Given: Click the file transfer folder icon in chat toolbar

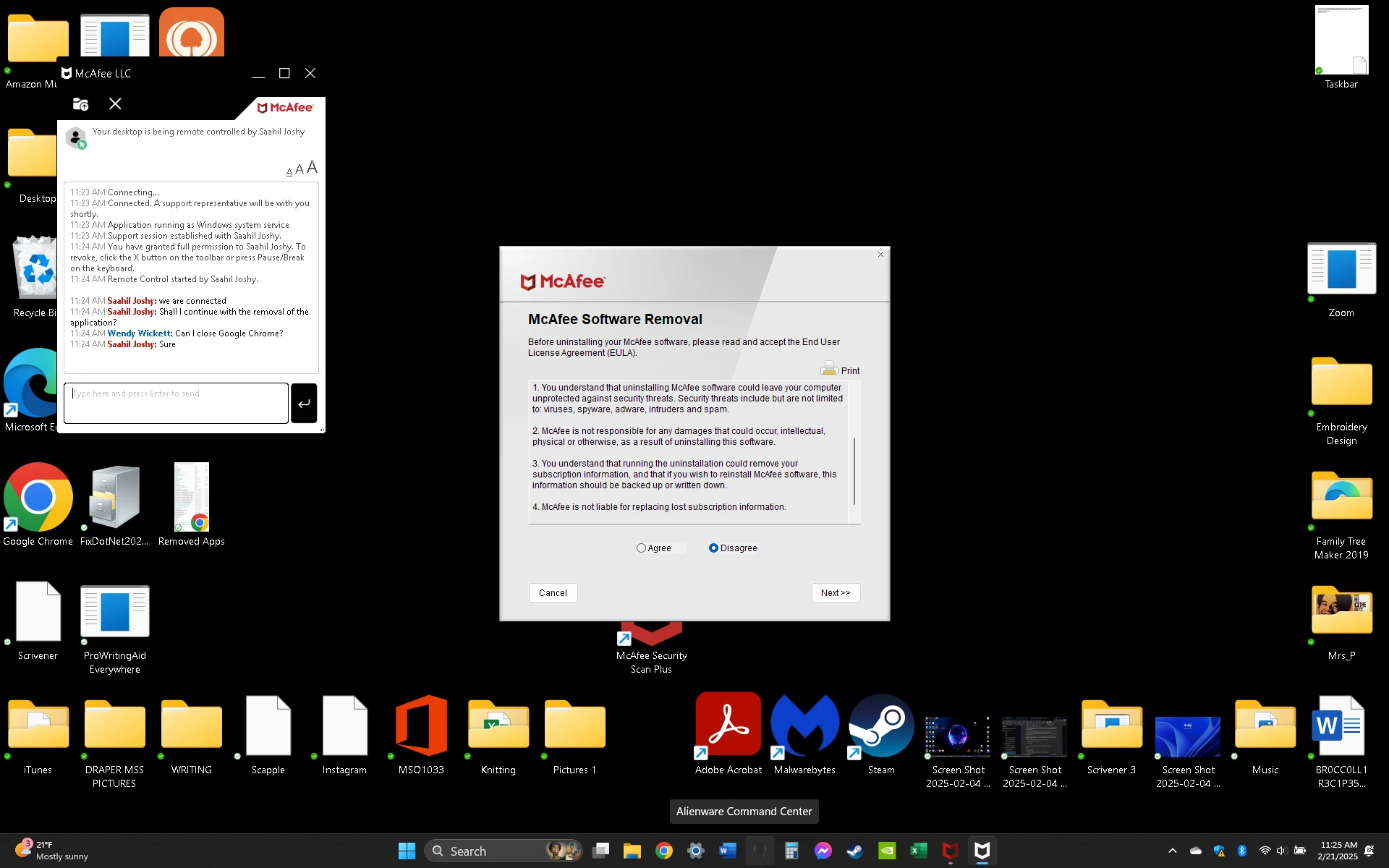Looking at the screenshot, I should [x=80, y=104].
